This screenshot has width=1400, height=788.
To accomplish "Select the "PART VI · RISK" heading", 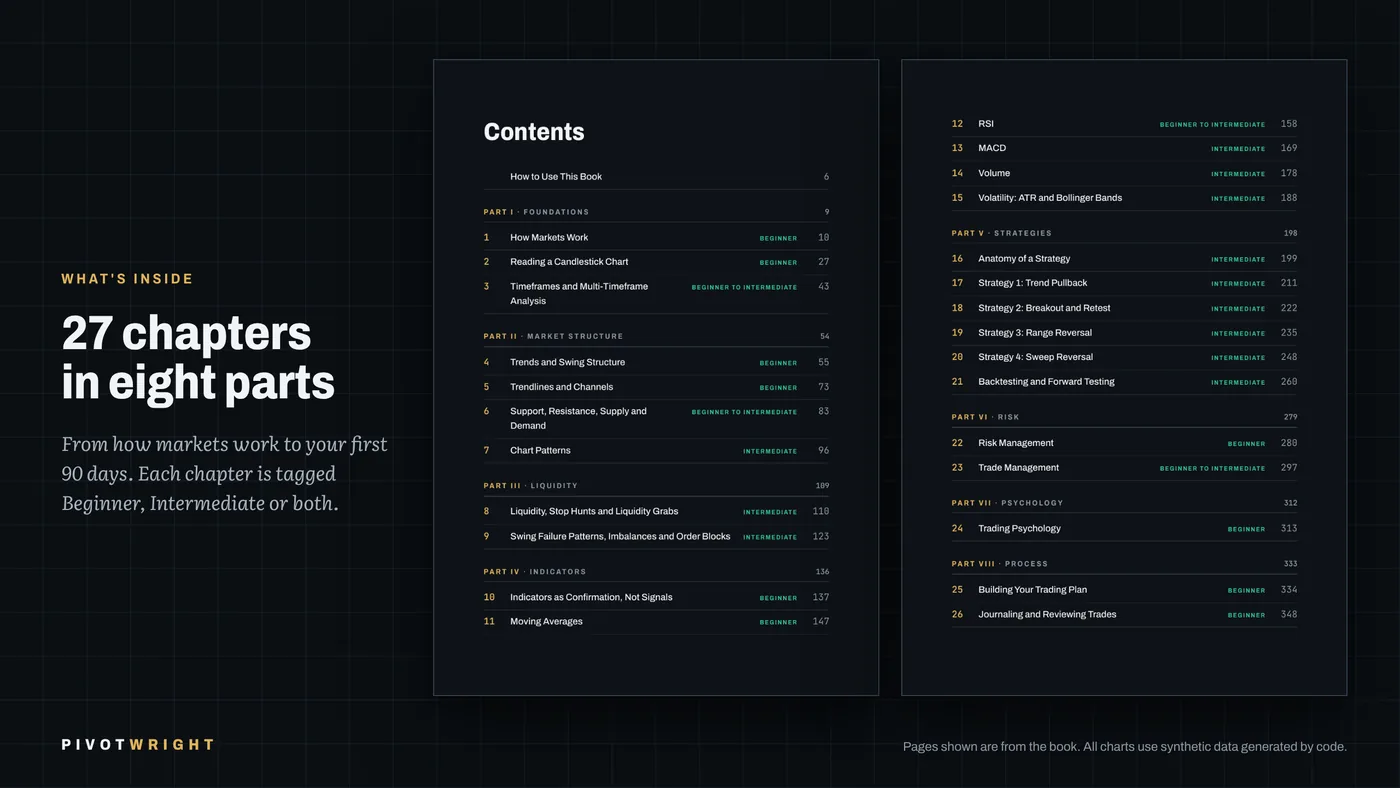I will (985, 417).
